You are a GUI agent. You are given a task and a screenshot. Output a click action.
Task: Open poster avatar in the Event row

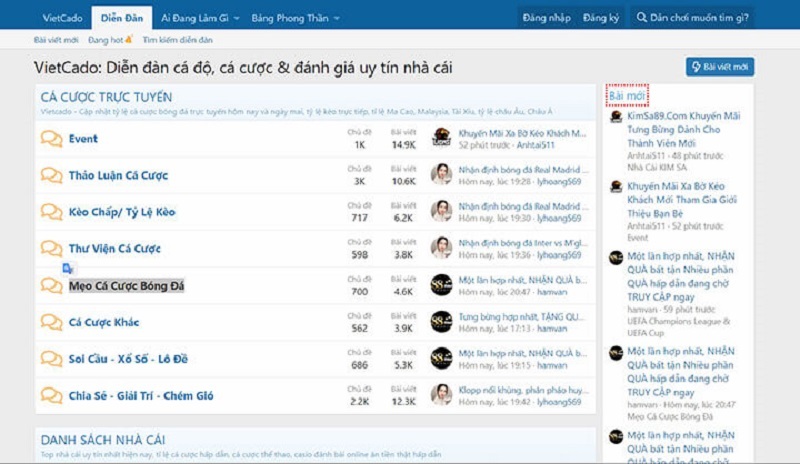(441, 138)
